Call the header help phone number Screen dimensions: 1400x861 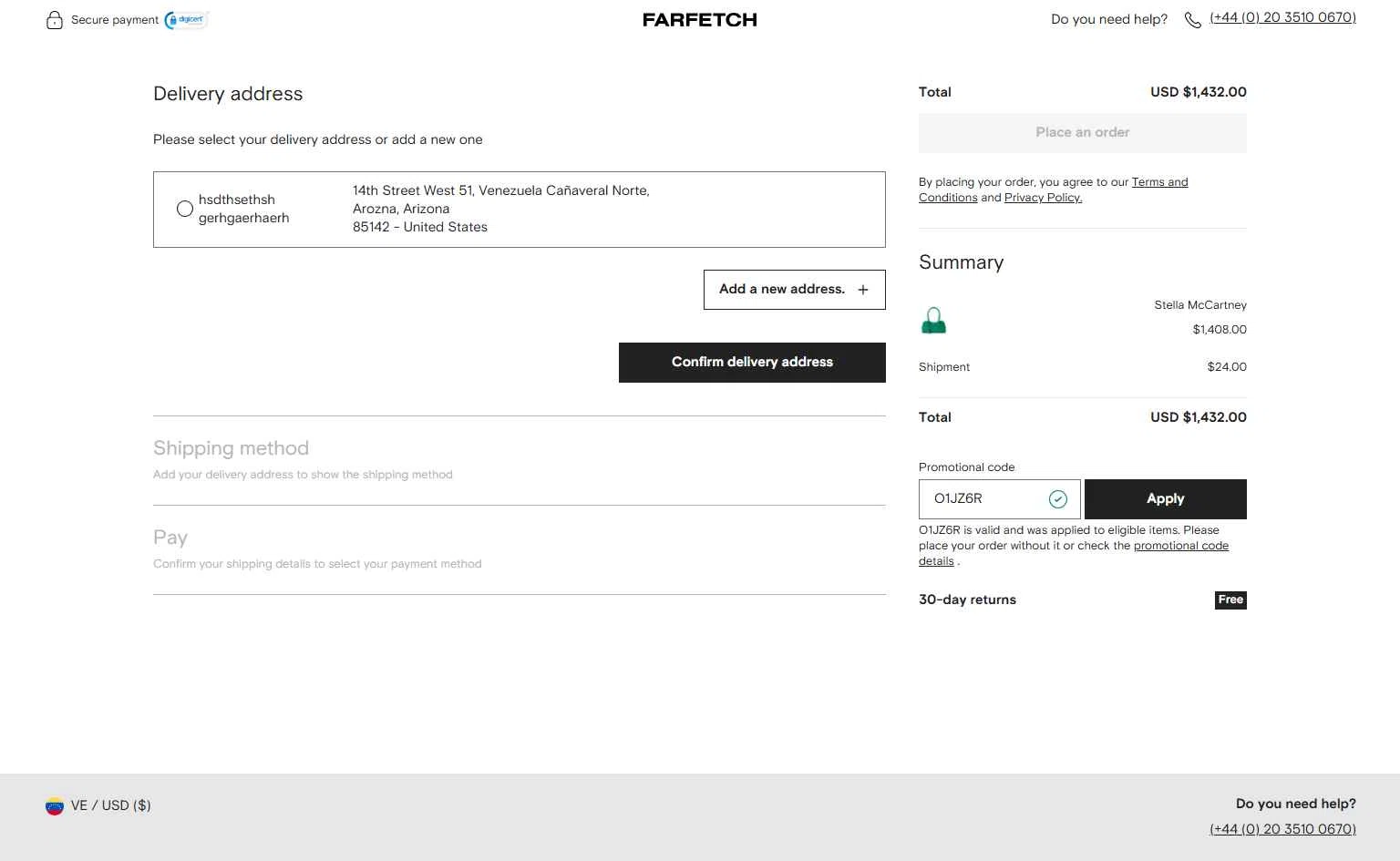[1282, 17]
